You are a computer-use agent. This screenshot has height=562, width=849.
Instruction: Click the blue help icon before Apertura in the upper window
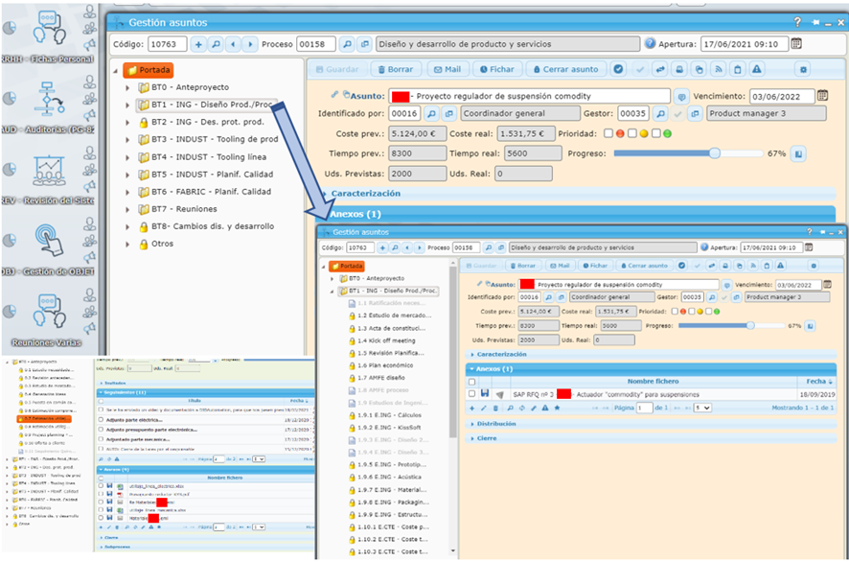click(650, 44)
